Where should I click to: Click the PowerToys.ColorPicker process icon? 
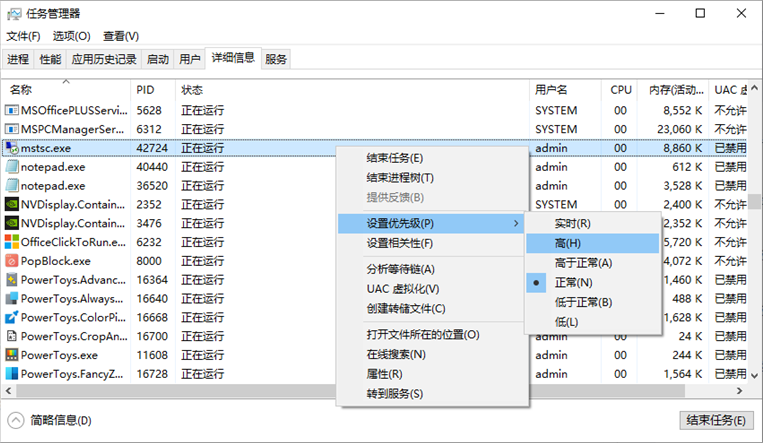pyautogui.click(x=12, y=317)
